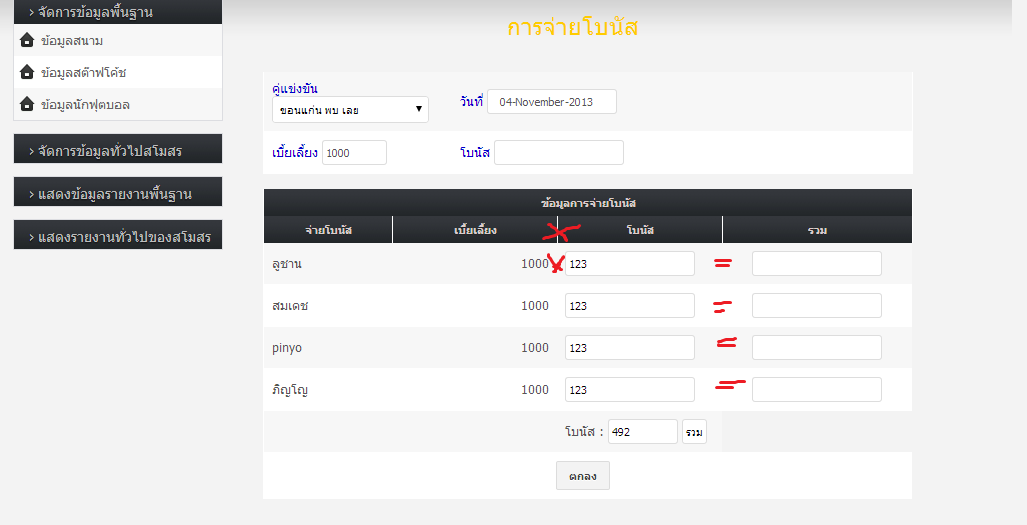Click the เบี้ยเลี้ยง allowance input
Viewport: 1027px width, 525px height.
pyautogui.click(x=354, y=153)
